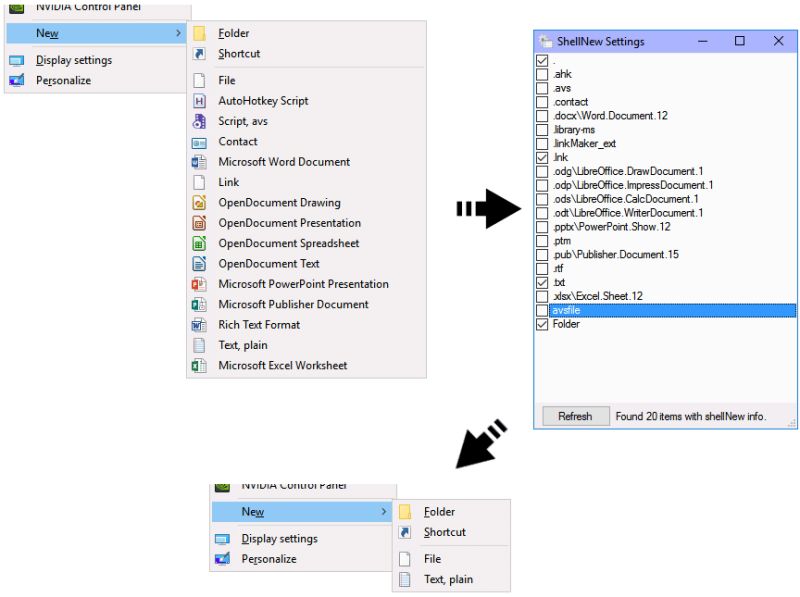
Task: Click the Folder icon in upper New submenu
Action: pyautogui.click(x=199, y=33)
